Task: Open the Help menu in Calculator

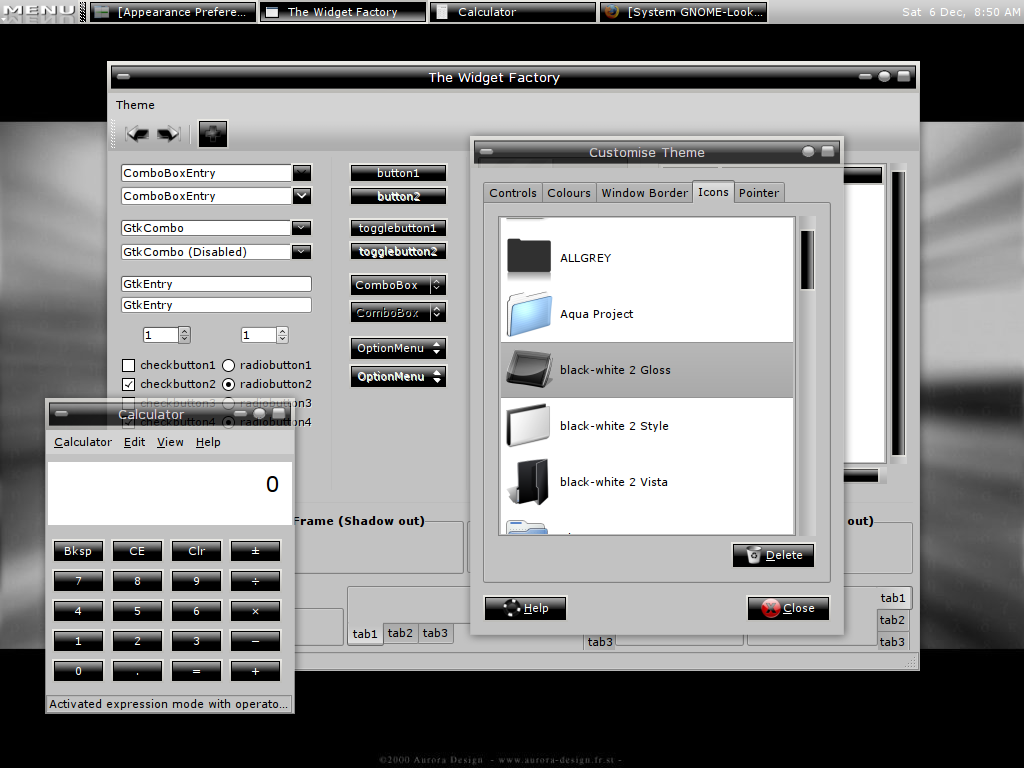Action: pos(208,442)
